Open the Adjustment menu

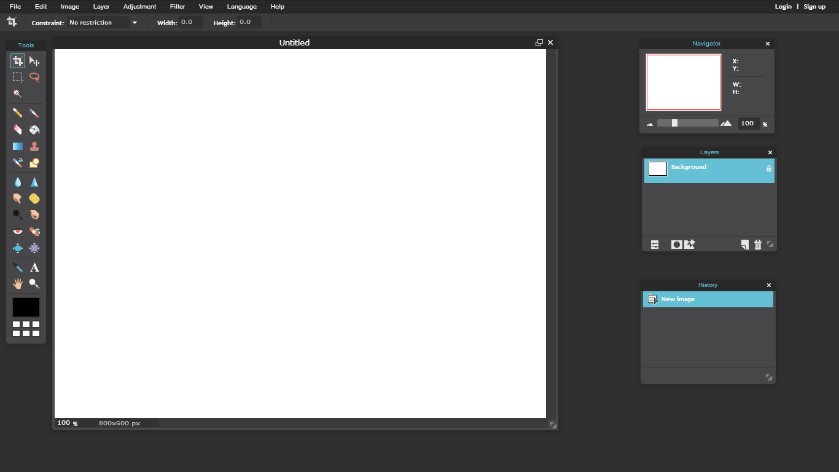[140, 6]
